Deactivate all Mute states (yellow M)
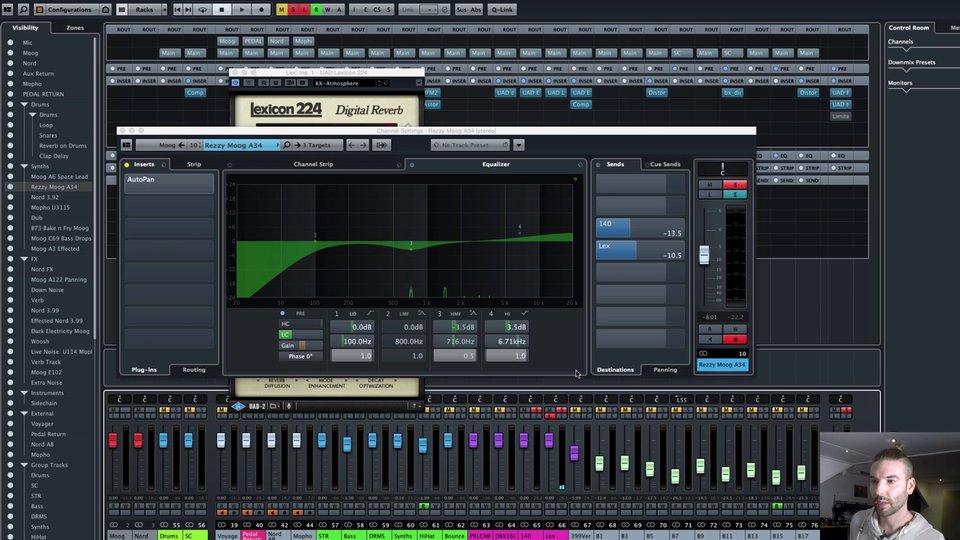 281,9
